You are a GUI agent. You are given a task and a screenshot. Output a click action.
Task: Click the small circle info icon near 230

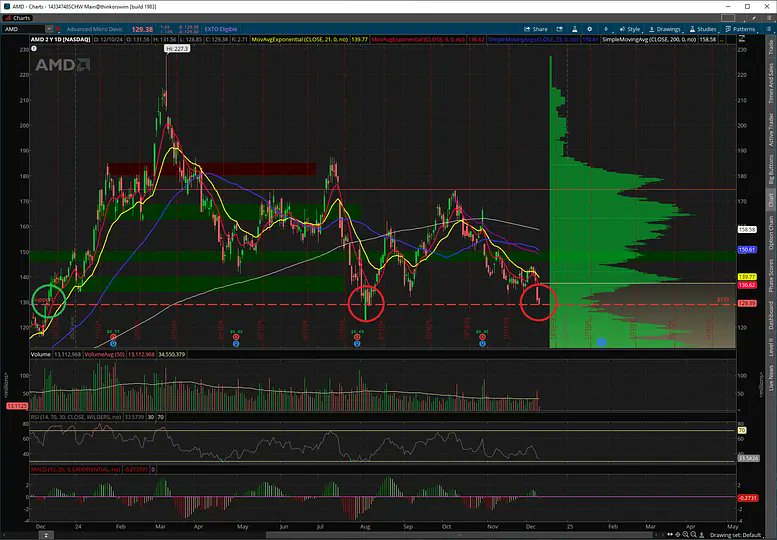(34, 49)
